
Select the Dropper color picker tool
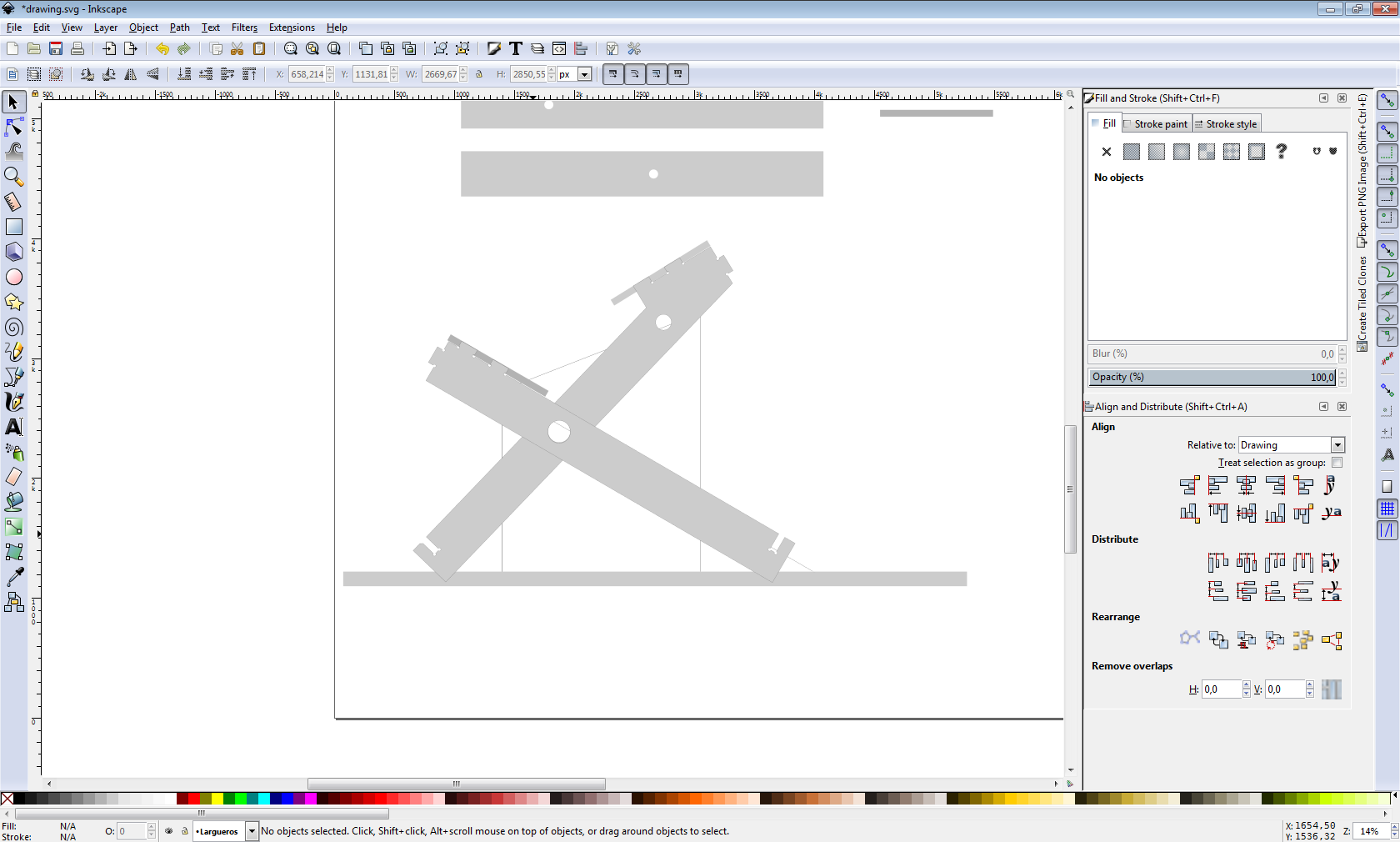tap(13, 577)
